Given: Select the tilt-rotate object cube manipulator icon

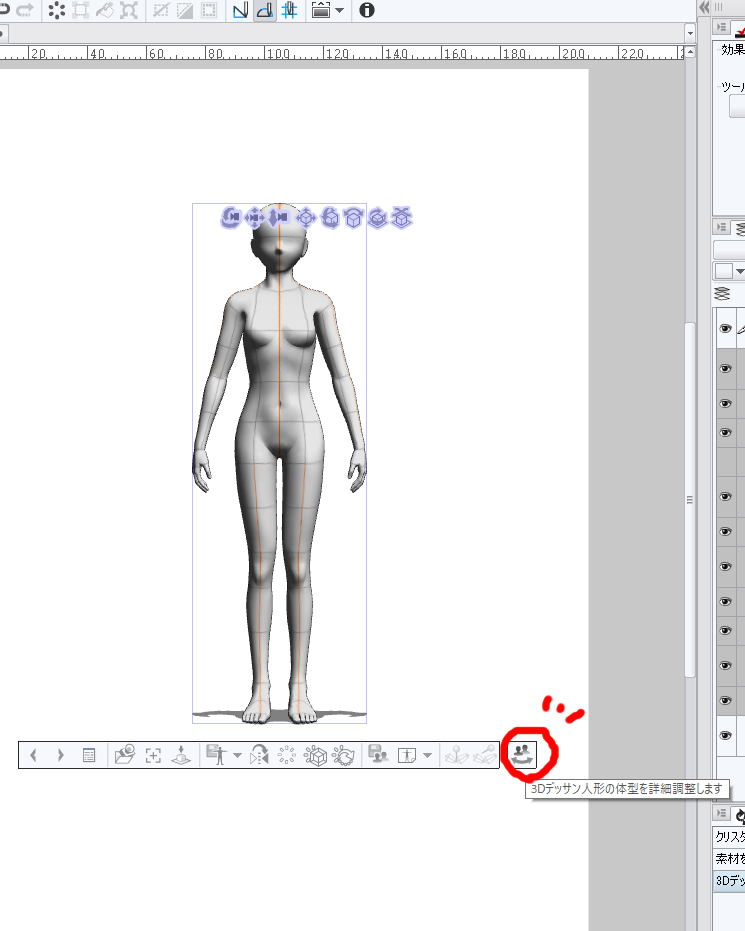Looking at the screenshot, I should coord(354,218).
